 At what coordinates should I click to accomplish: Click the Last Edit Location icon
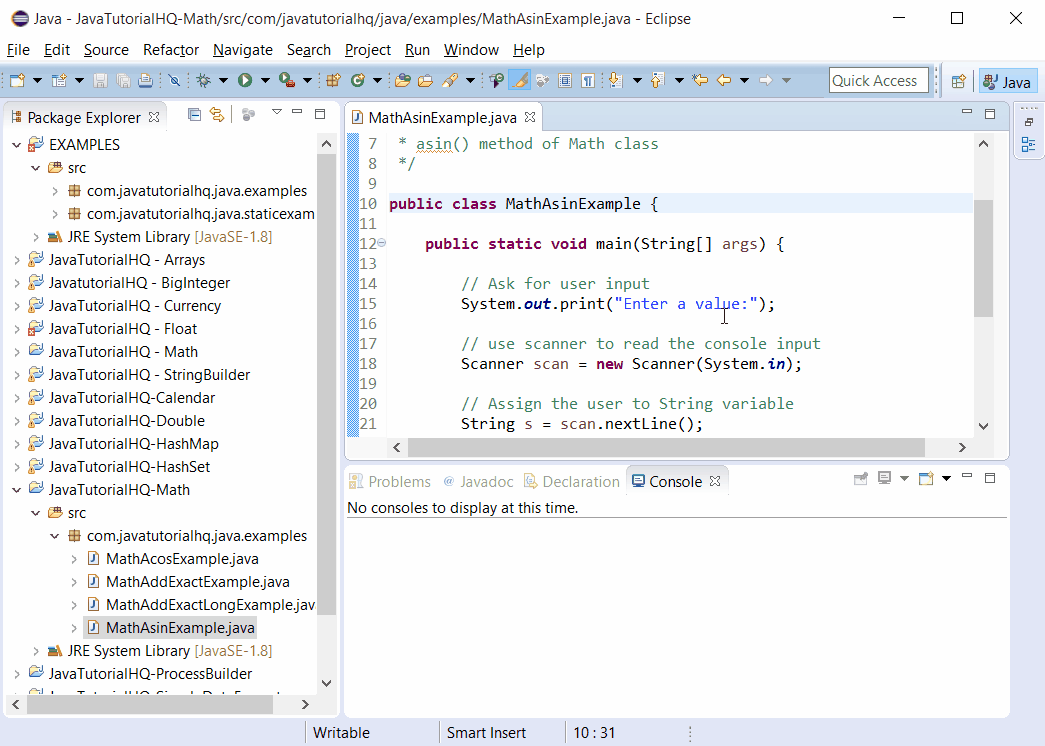700,81
